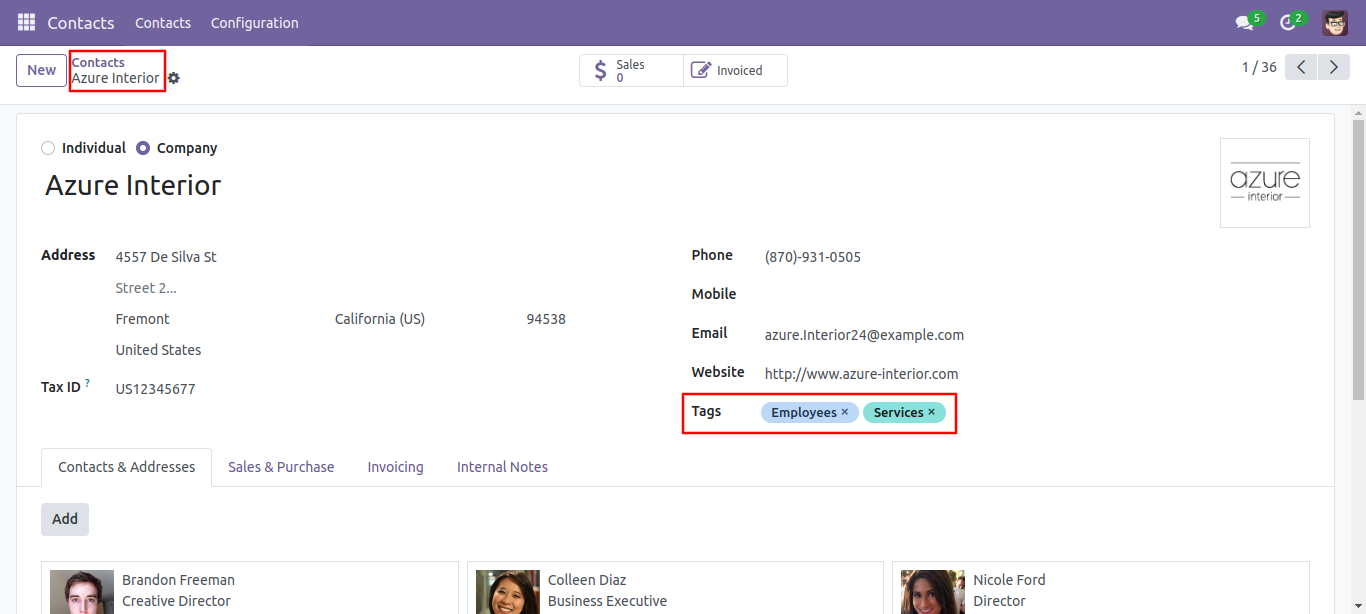Open Nicole Ford contact card

pos(1101,588)
